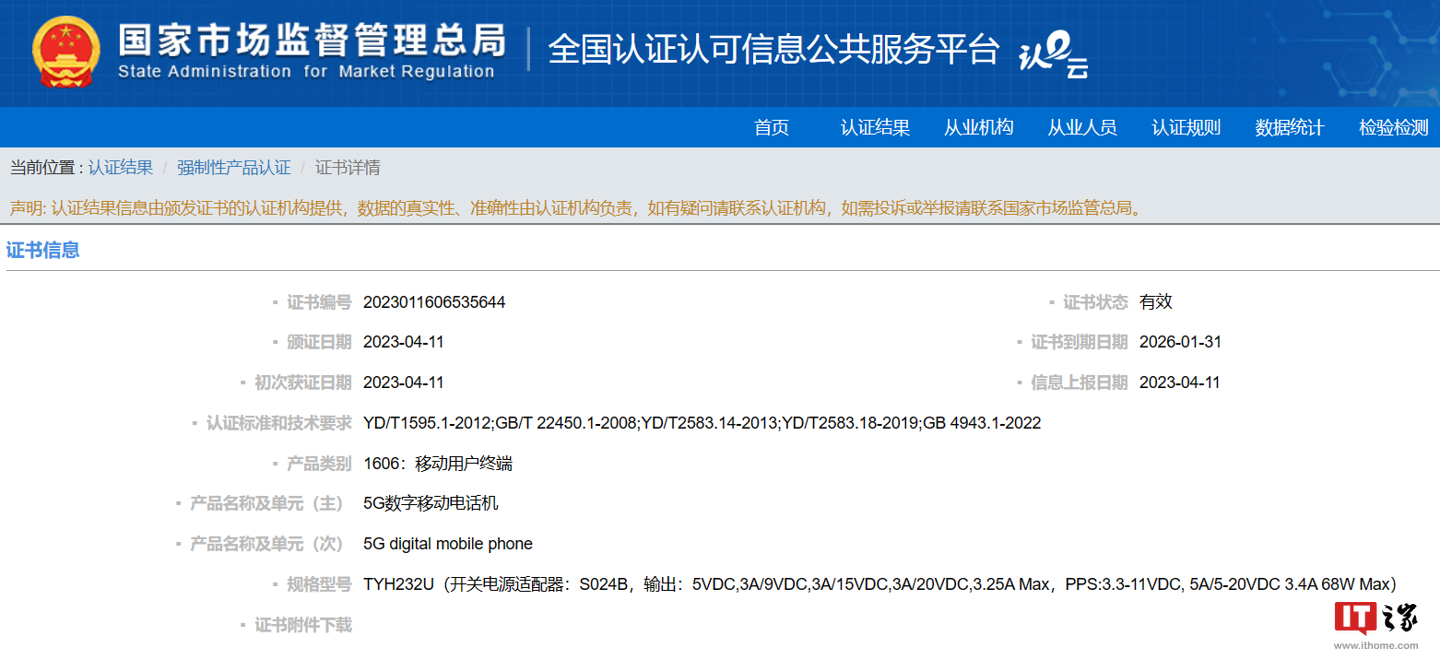1440x671 pixels.
Task: Open the 从业人员 navigation item
Action: (x=1082, y=128)
